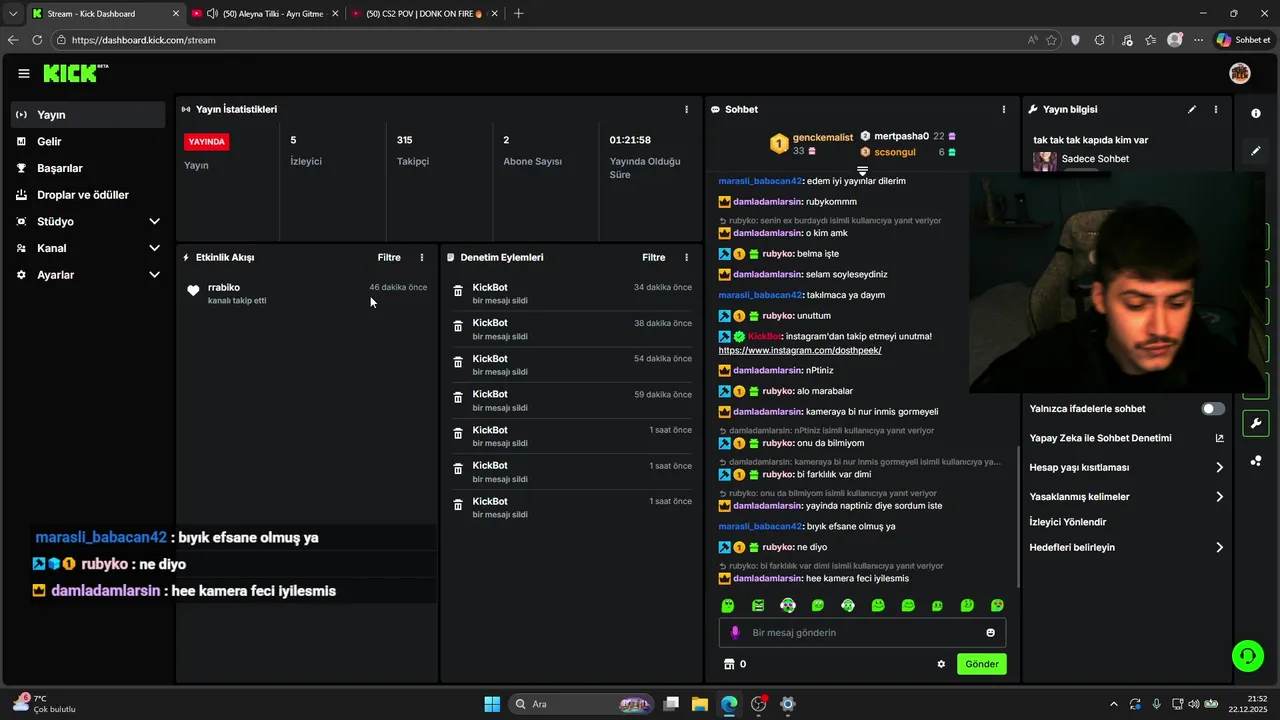Toggle Yalnızca ifadelerle sohbet switch
Screen dimensions: 1280x720
coord(1213,409)
